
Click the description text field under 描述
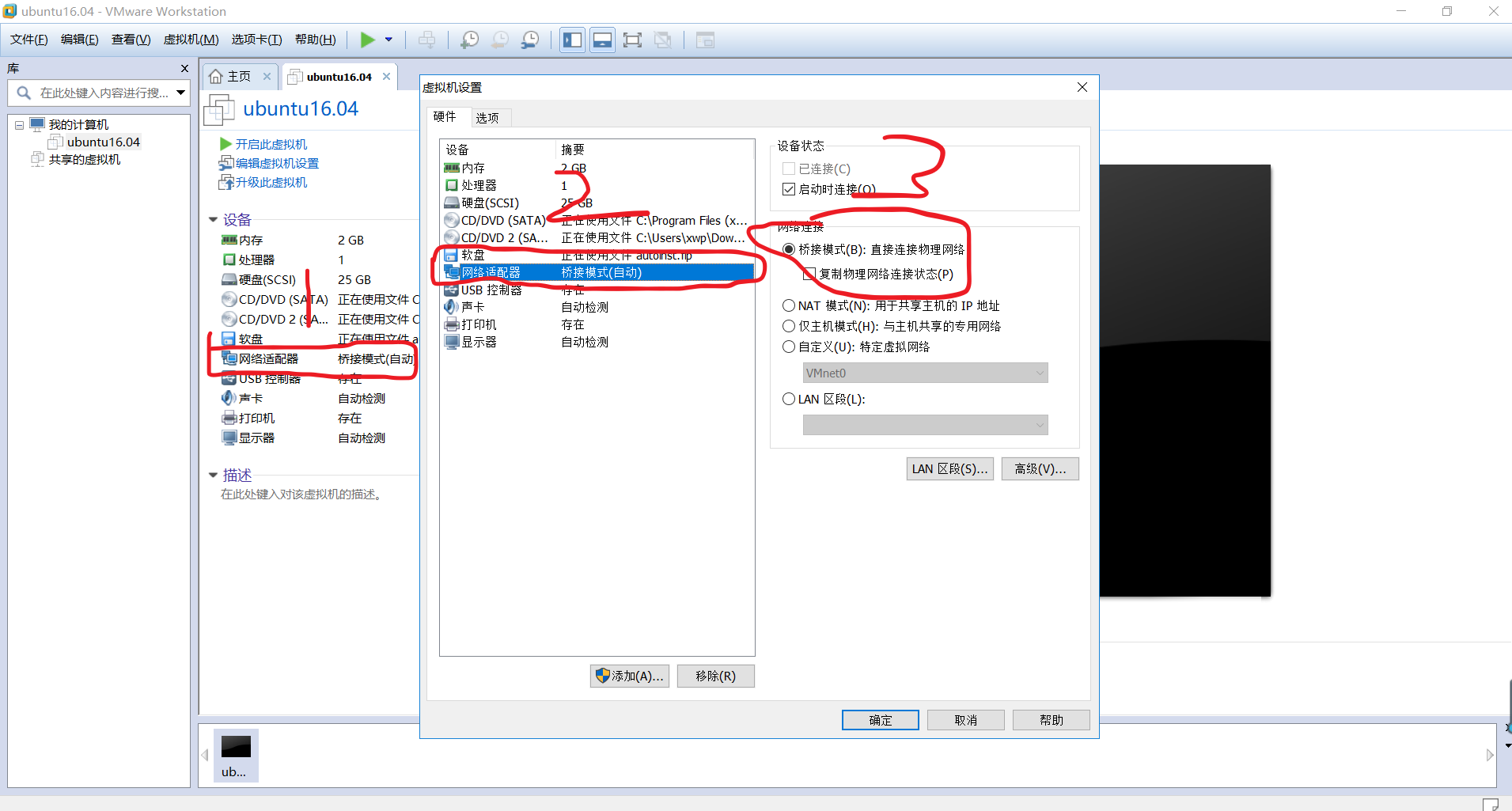point(302,495)
